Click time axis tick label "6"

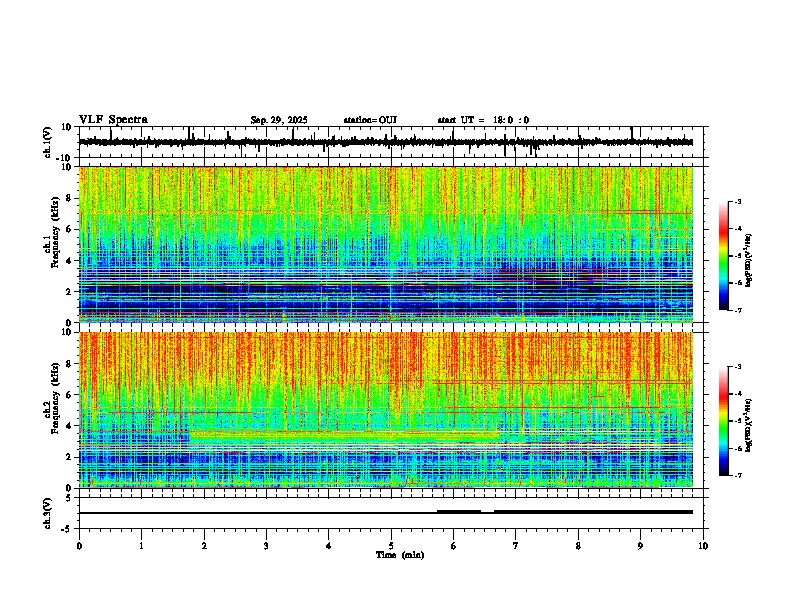click(453, 546)
